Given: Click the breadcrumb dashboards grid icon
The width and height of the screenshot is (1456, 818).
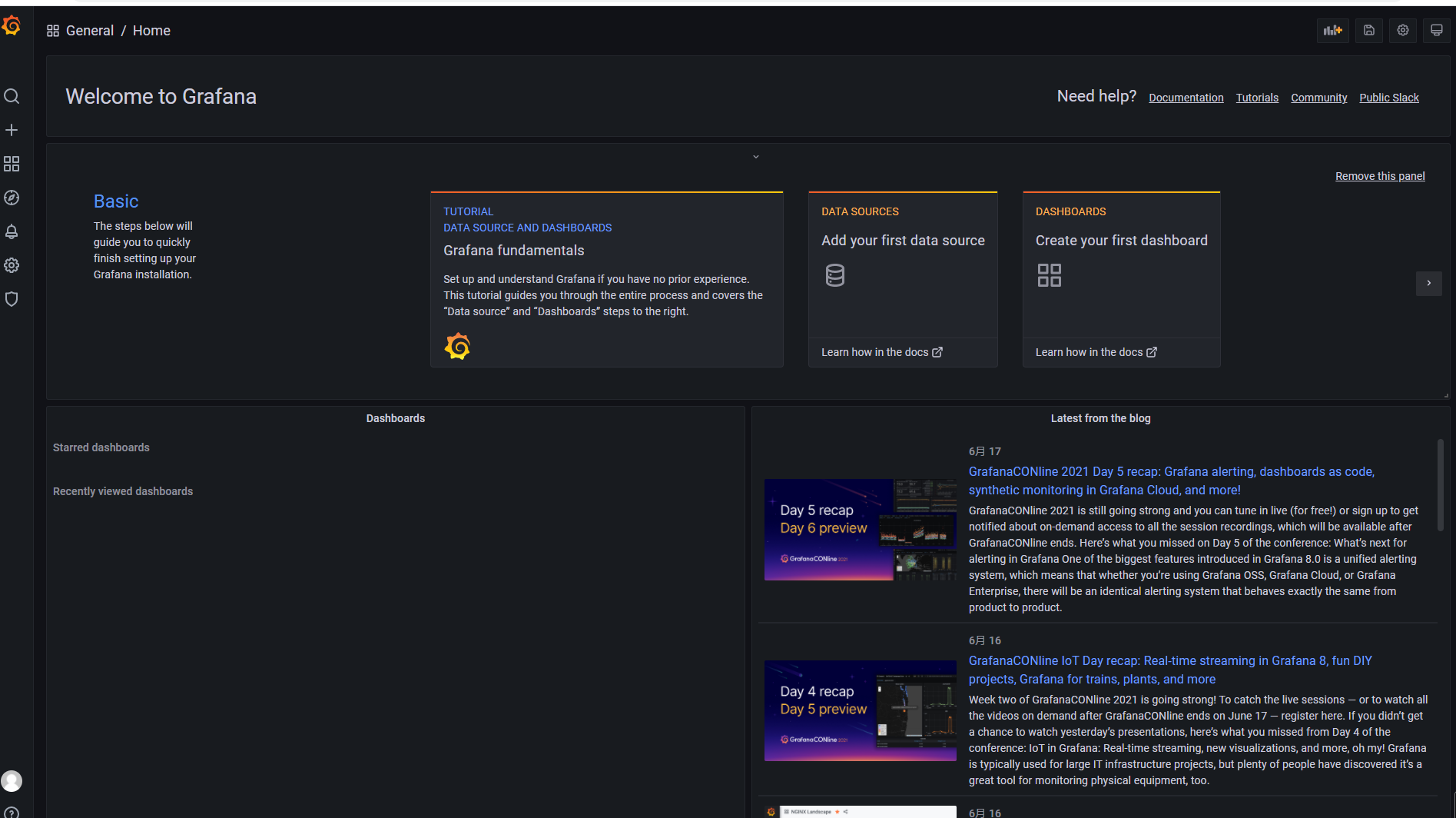Looking at the screenshot, I should pyautogui.click(x=53, y=31).
